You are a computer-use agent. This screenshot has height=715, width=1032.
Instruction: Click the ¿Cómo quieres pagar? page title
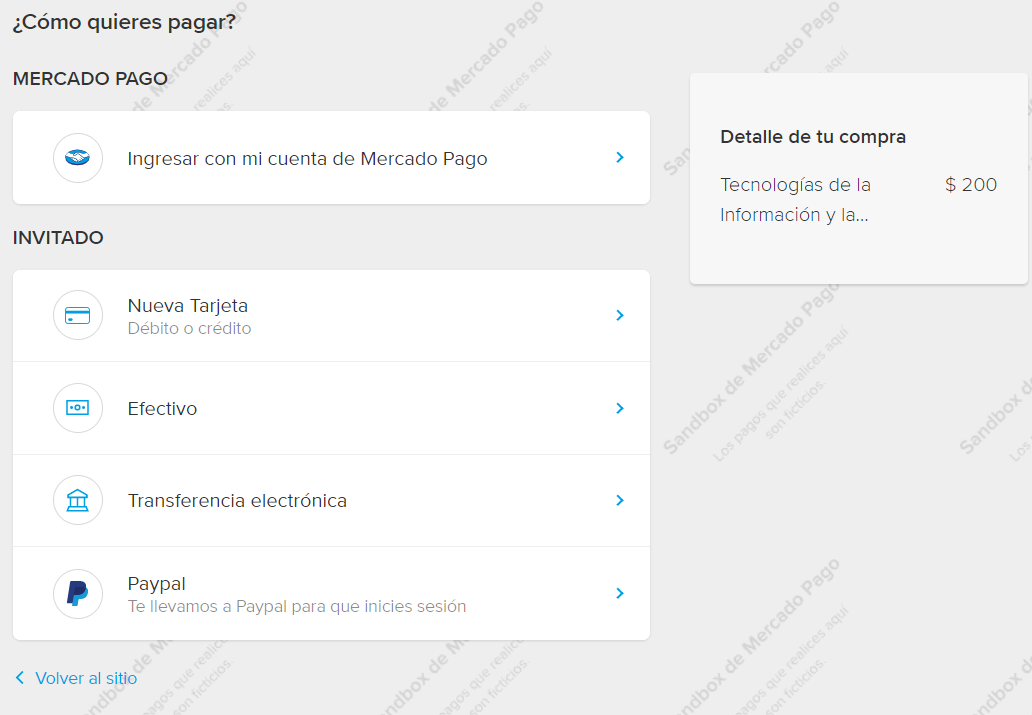pos(124,20)
